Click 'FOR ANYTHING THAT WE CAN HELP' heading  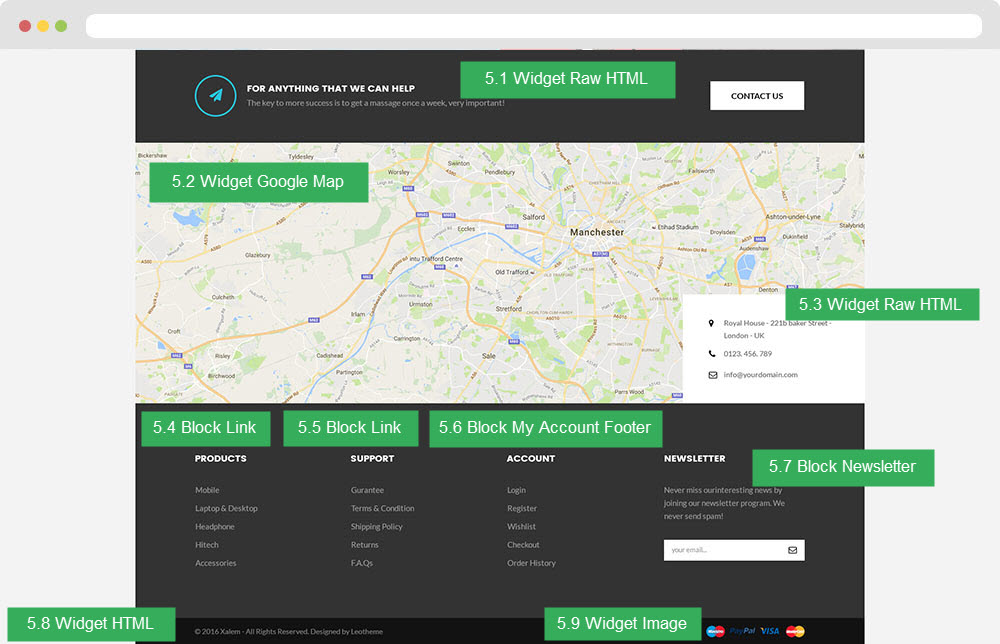[331, 89]
